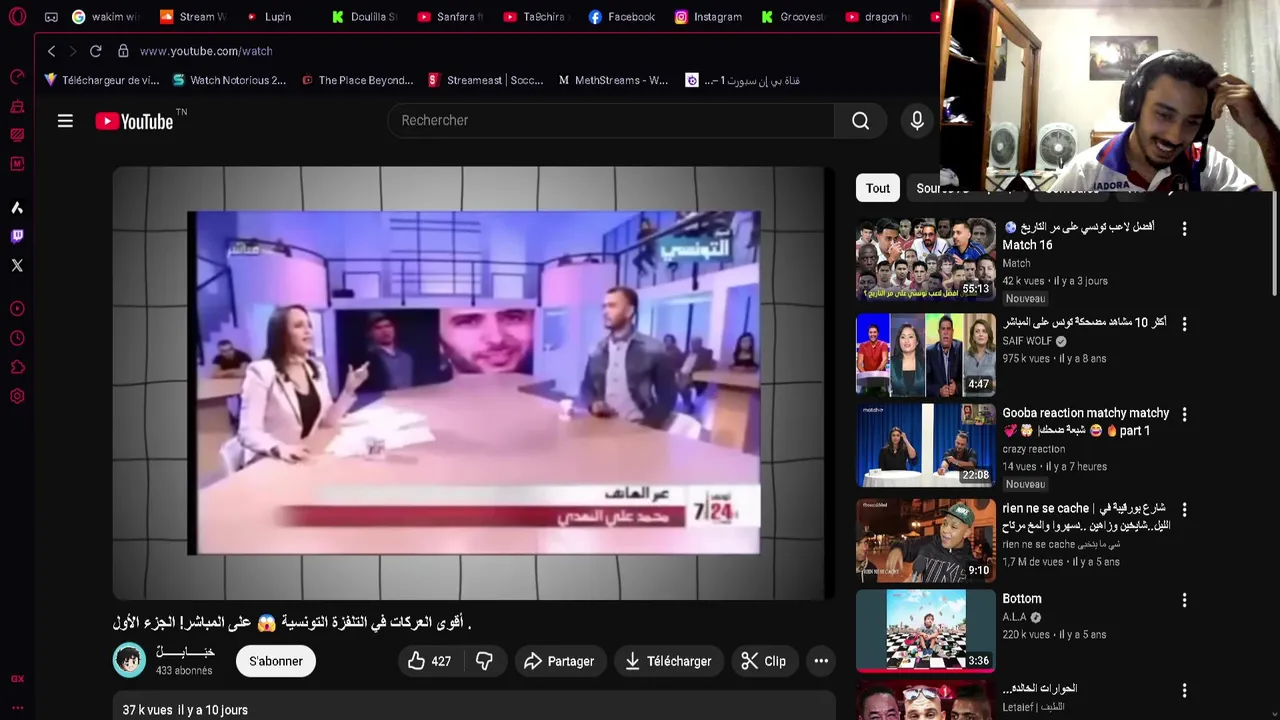Open the Twitch panel in sidebar
Image resolution: width=1280 pixels, height=720 pixels.
17,236
